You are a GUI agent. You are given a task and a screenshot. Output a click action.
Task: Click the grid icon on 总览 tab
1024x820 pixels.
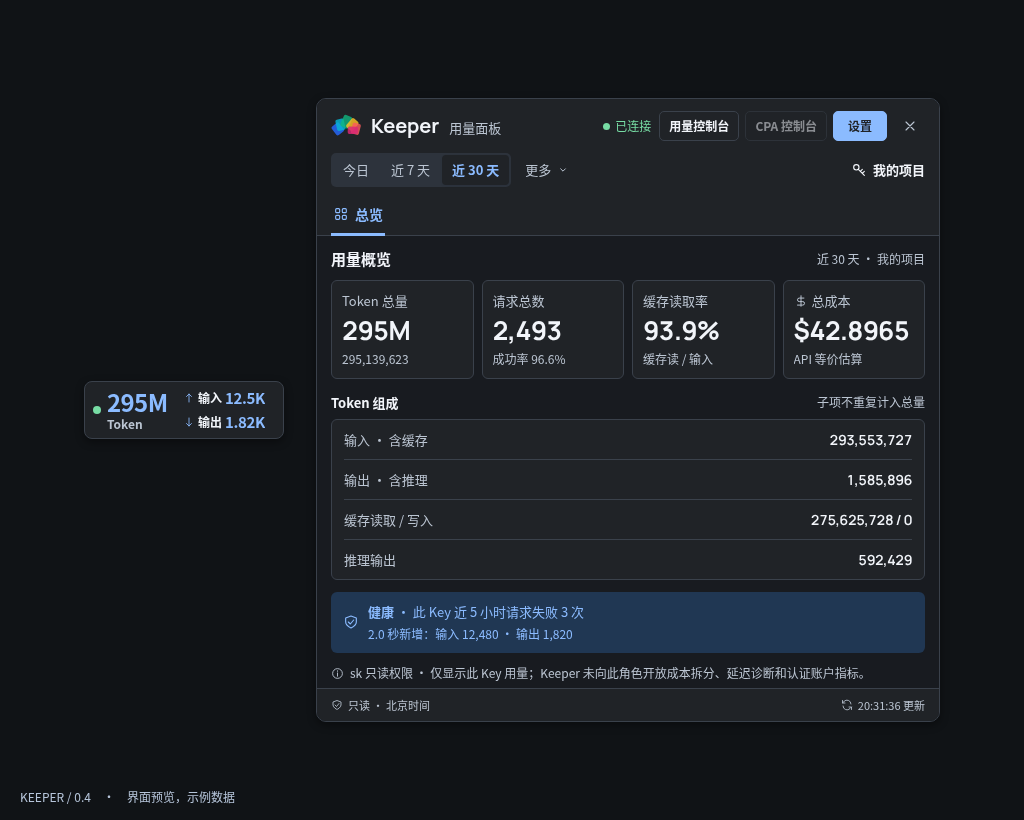click(341, 214)
